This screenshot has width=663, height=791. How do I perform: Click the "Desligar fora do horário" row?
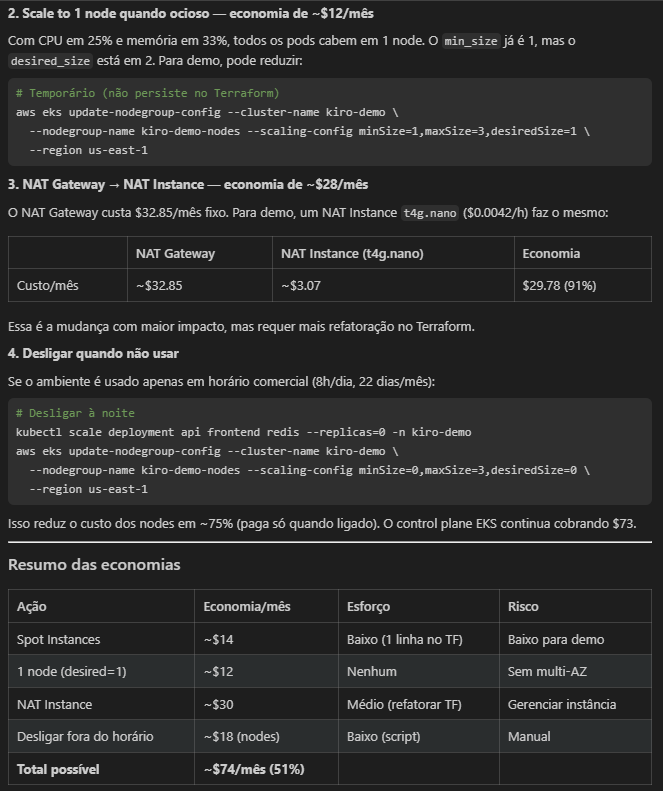tap(85, 737)
